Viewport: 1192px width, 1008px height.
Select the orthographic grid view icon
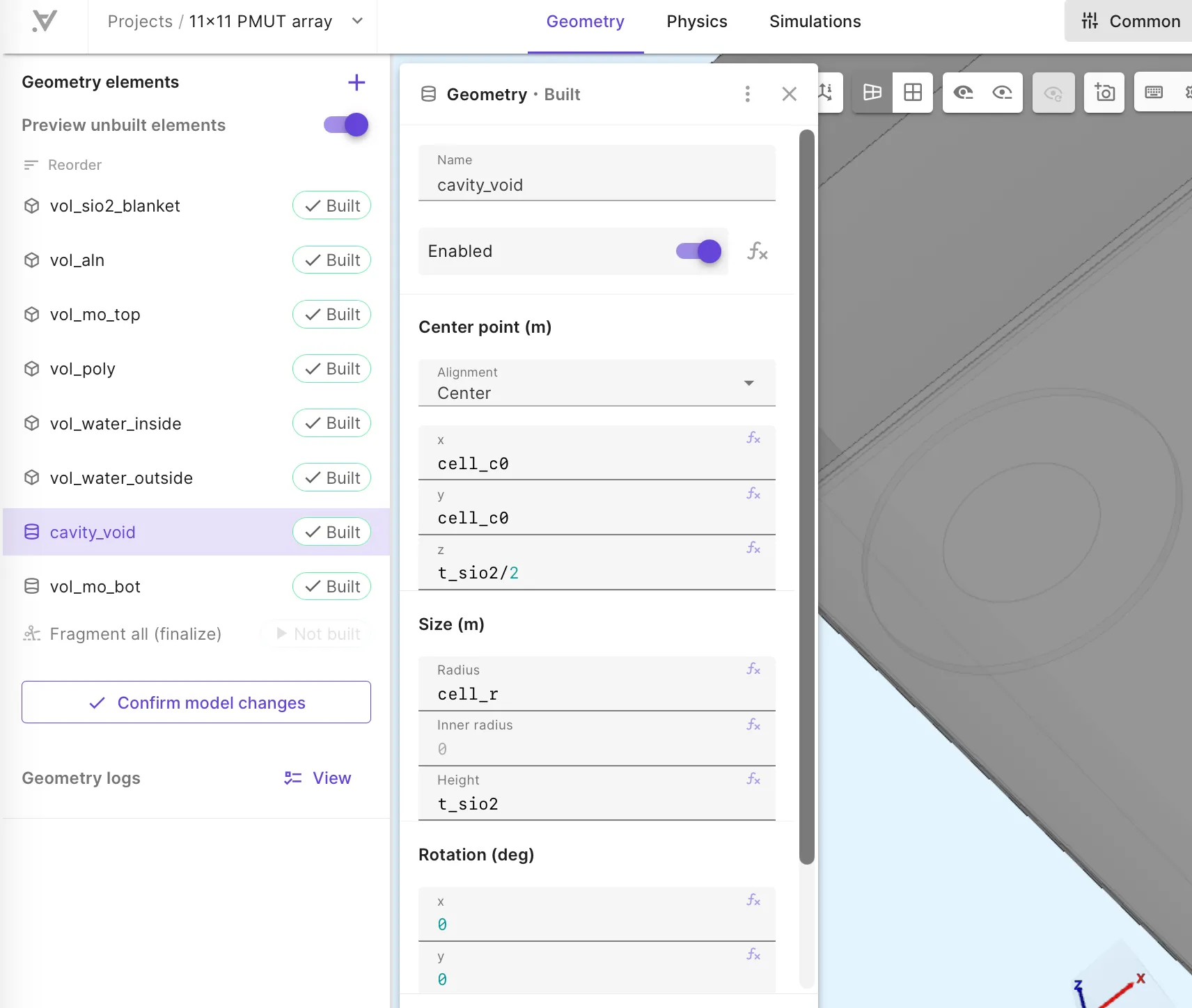[x=913, y=93]
